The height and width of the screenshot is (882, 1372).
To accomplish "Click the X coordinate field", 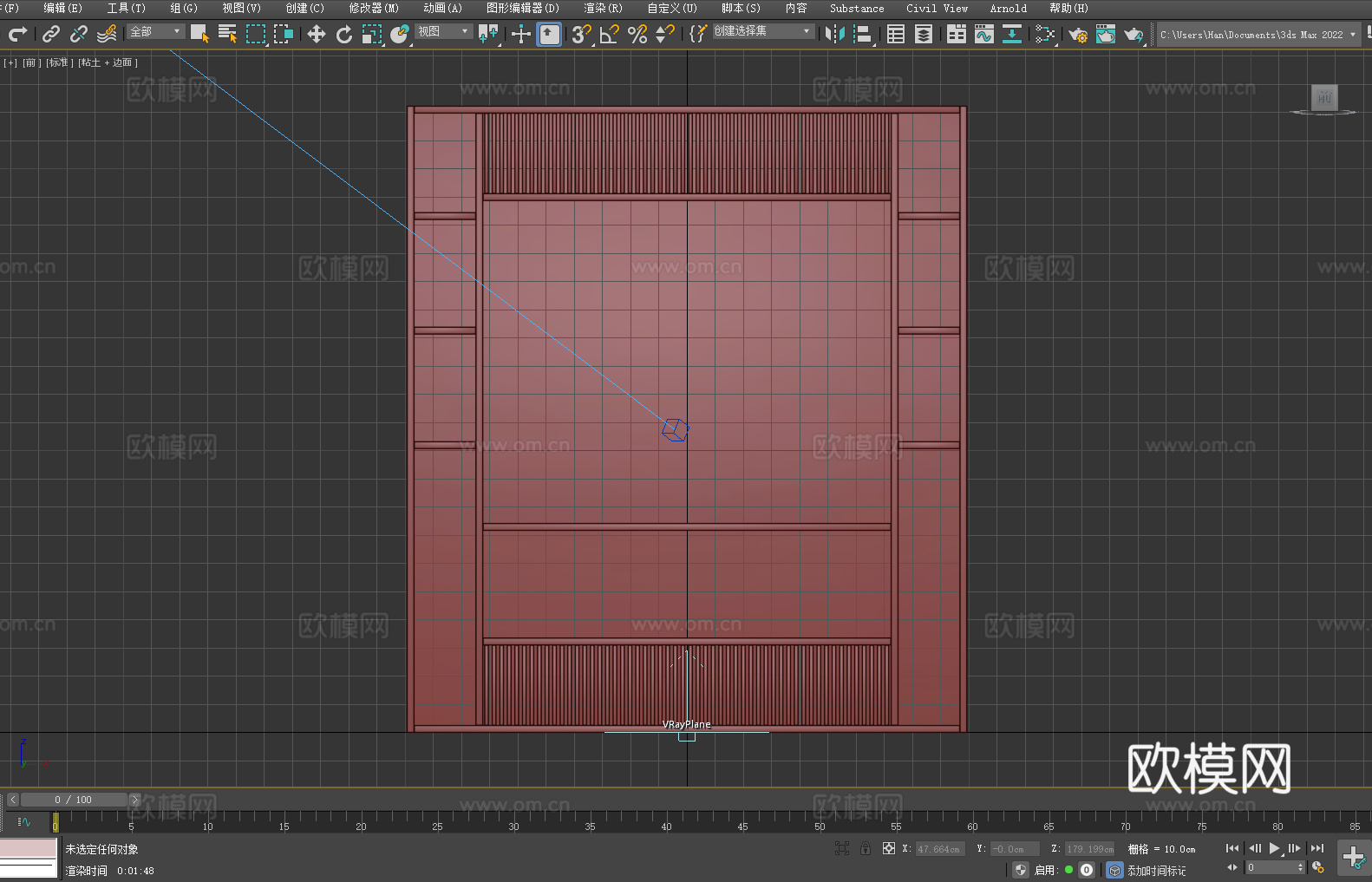I will point(939,849).
